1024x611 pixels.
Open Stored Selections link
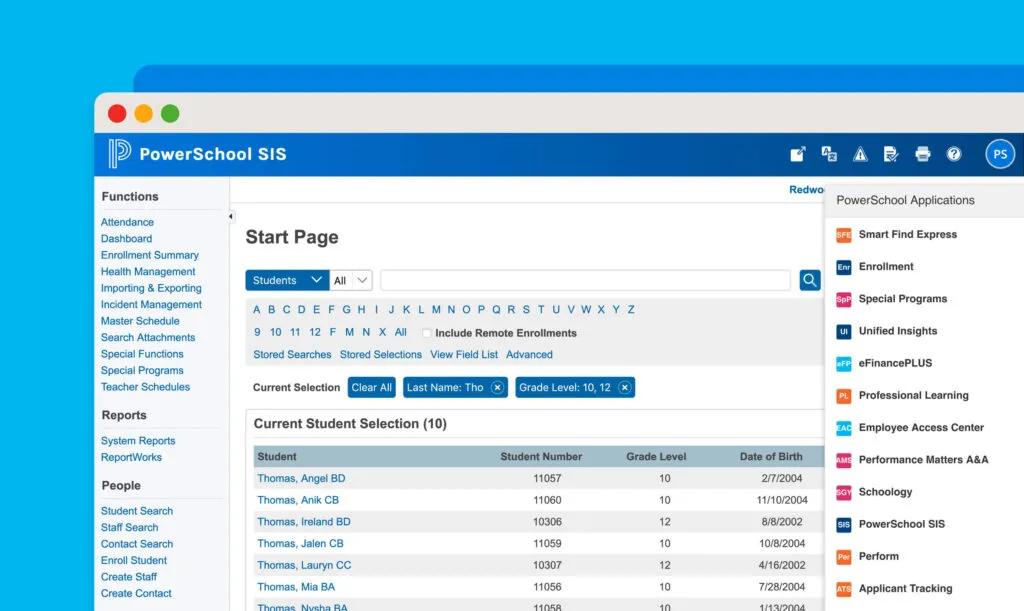(381, 354)
